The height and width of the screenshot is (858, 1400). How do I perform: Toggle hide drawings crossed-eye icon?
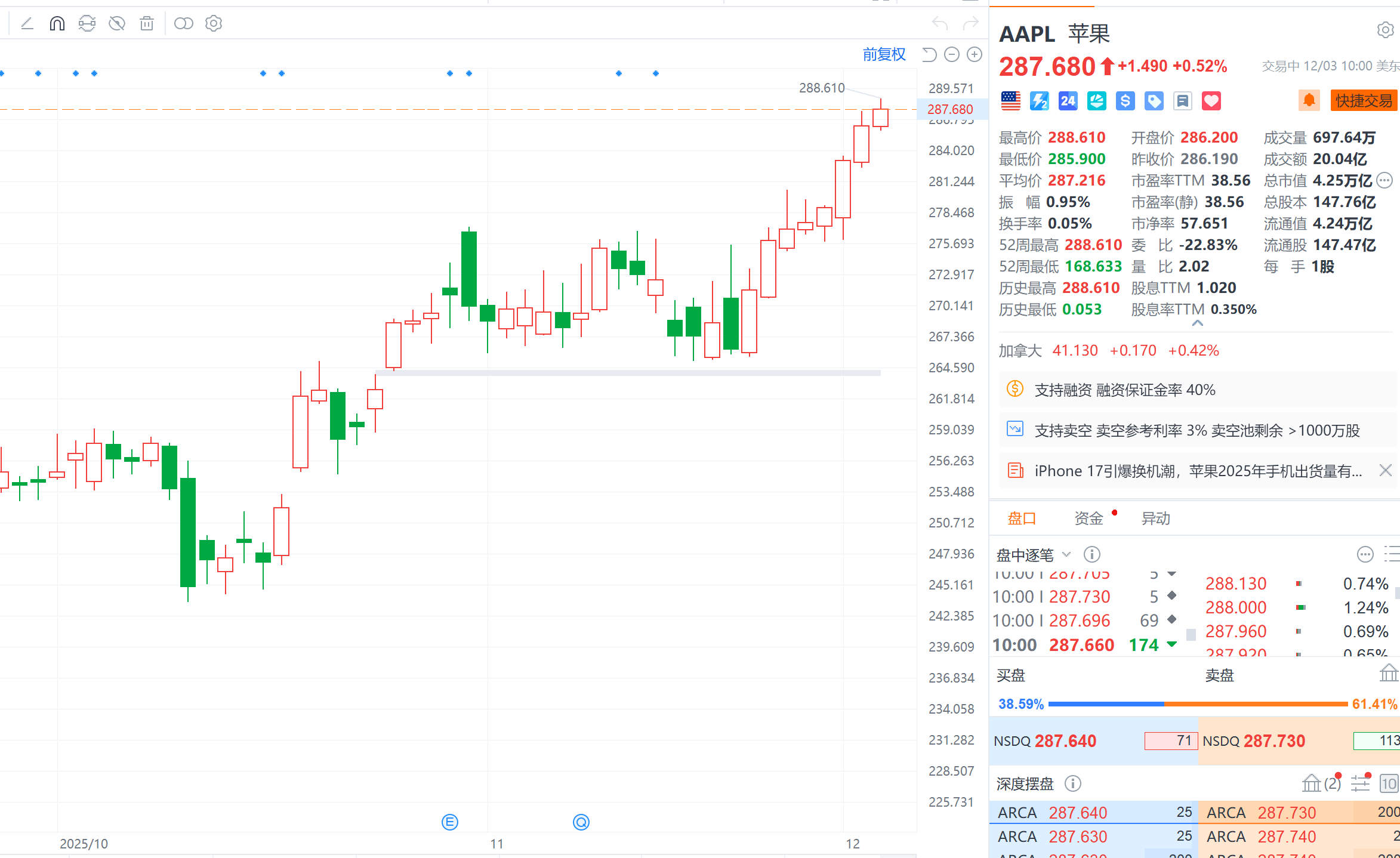coord(117,24)
